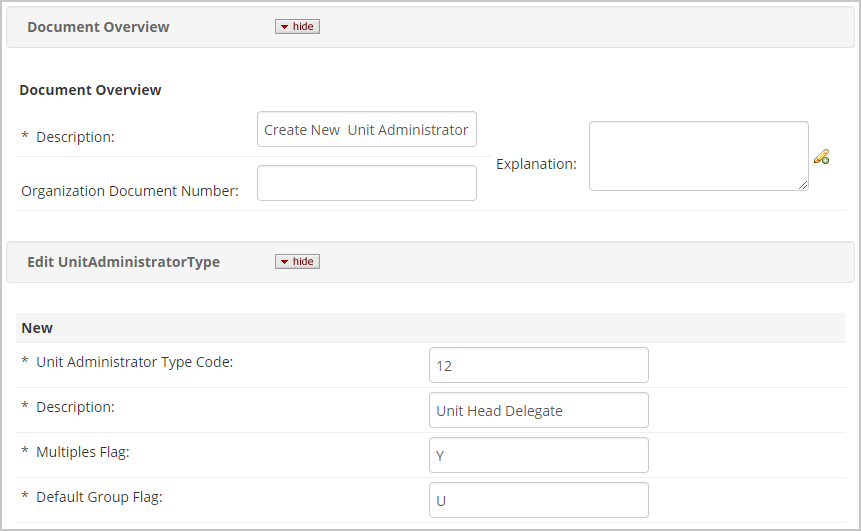This screenshot has width=861, height=531.
Task: Click the Default Group Flag label
Action: click(99, 498)
